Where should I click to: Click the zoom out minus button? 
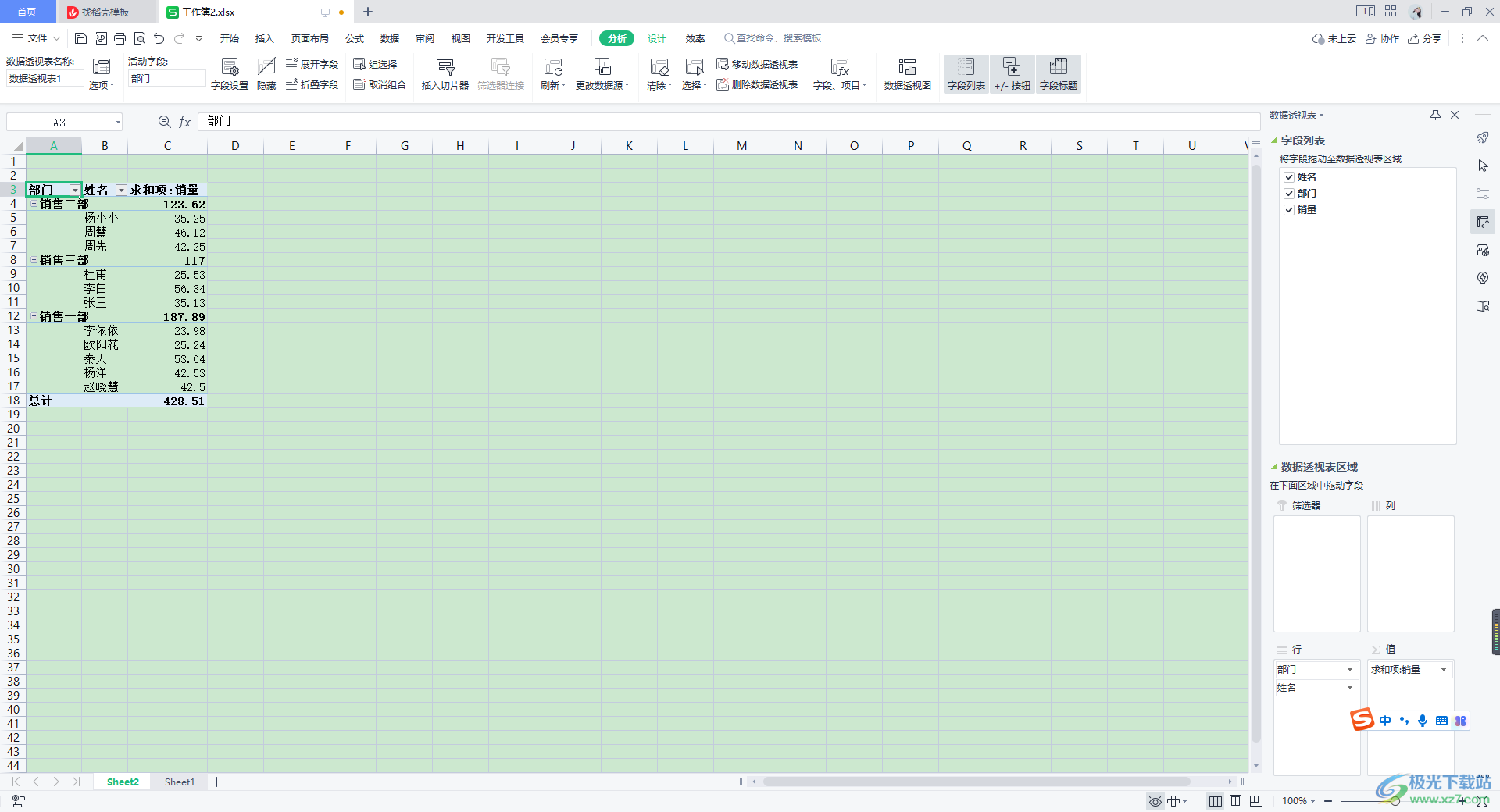[1328, 801]
